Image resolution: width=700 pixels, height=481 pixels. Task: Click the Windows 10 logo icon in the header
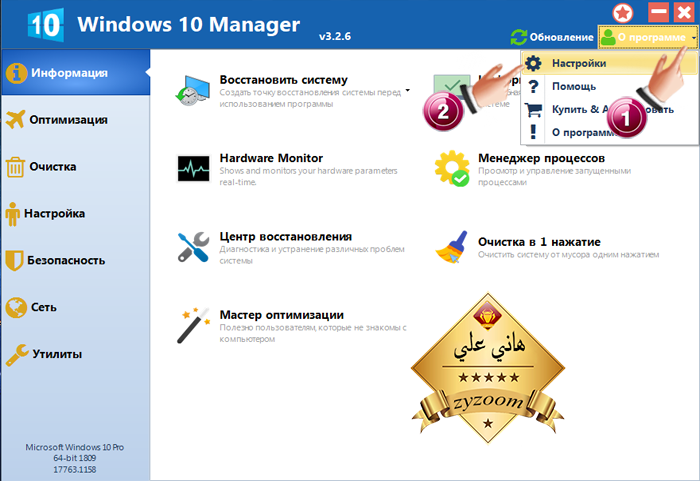coord(46,25)
